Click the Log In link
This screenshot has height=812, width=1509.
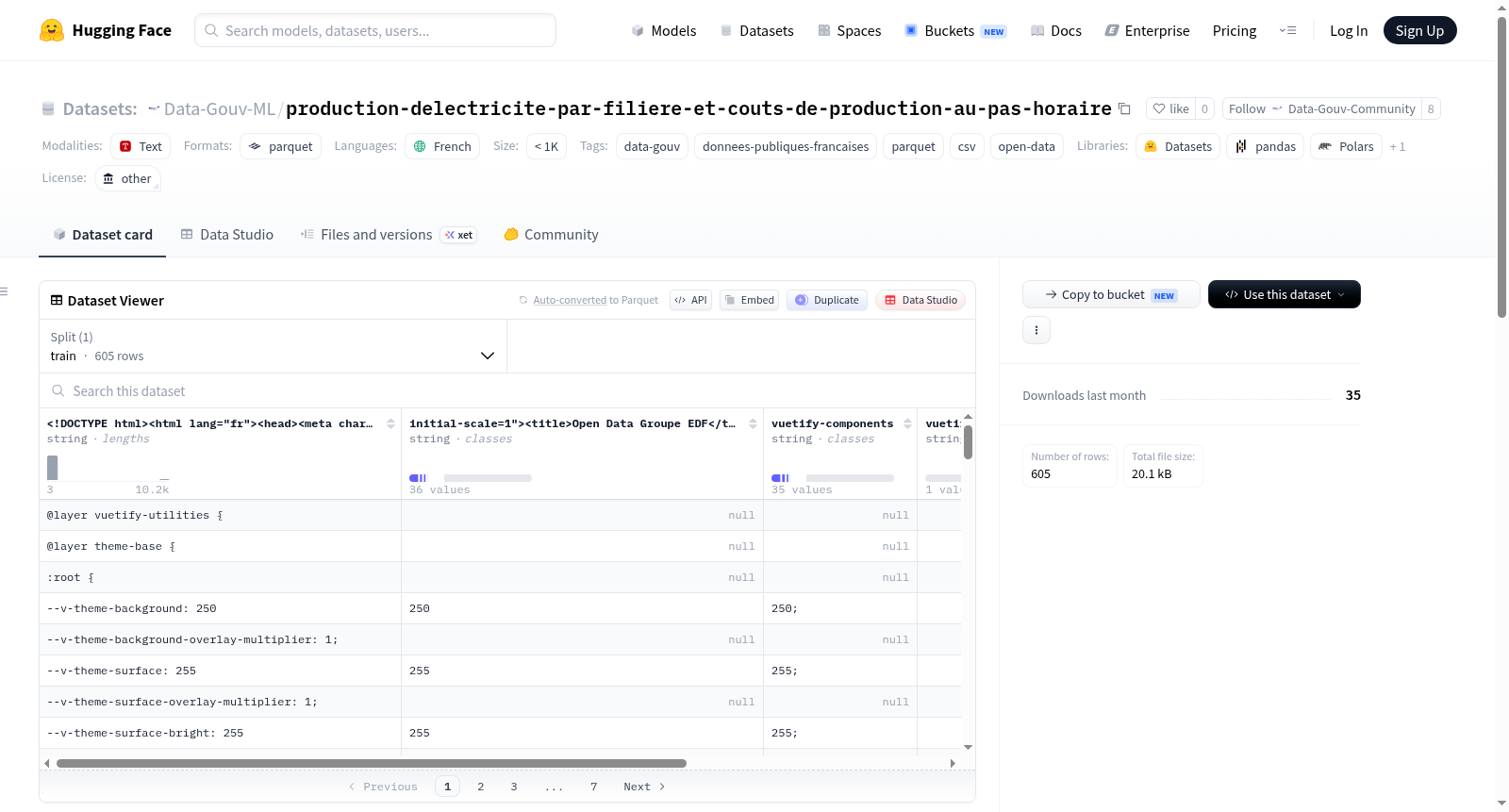point(1349,30)
